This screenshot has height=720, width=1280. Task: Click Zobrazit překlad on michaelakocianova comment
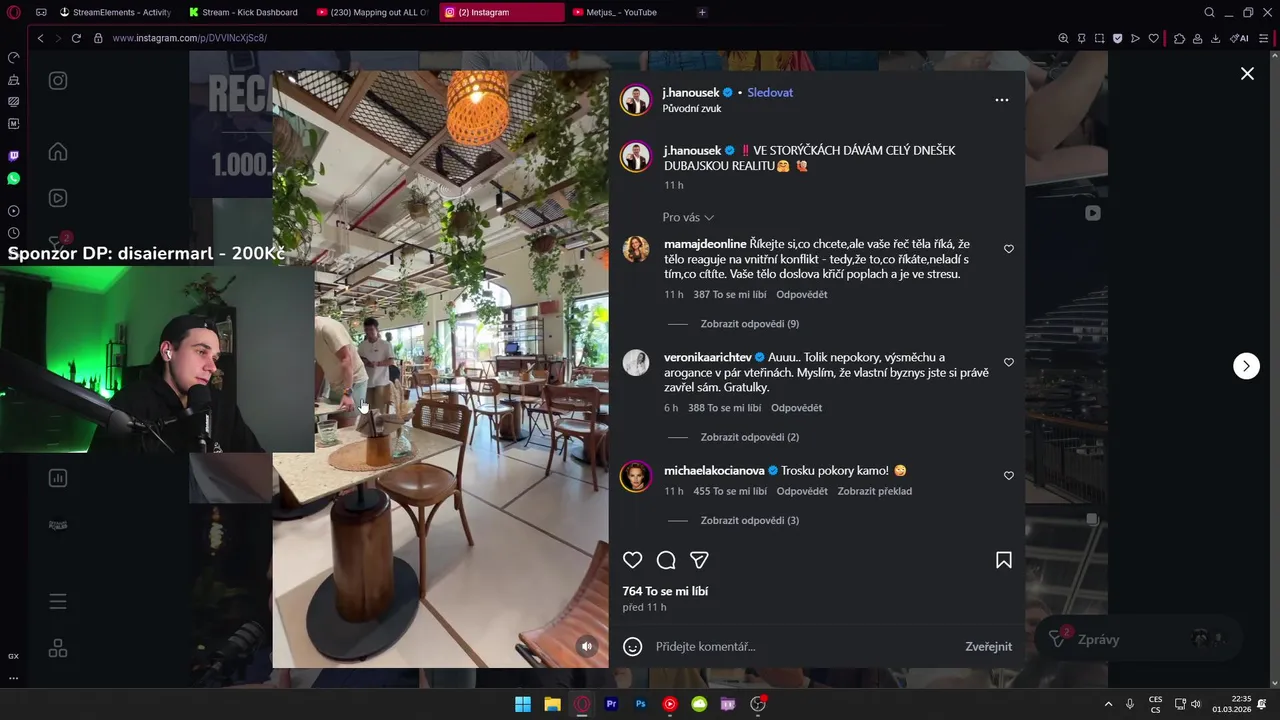pos(875,491)
